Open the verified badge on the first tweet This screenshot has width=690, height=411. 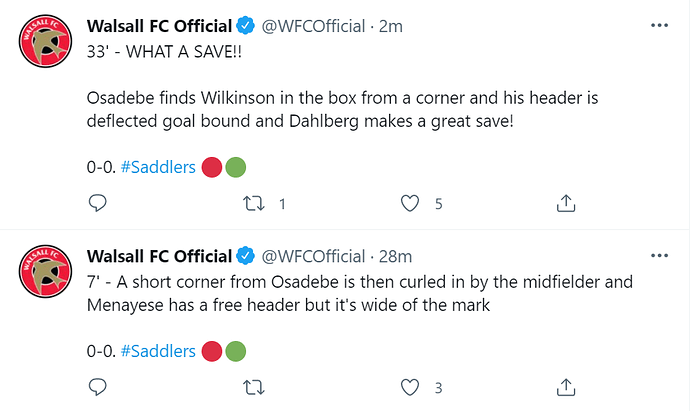pyautogui.click(x=246, y=26)
